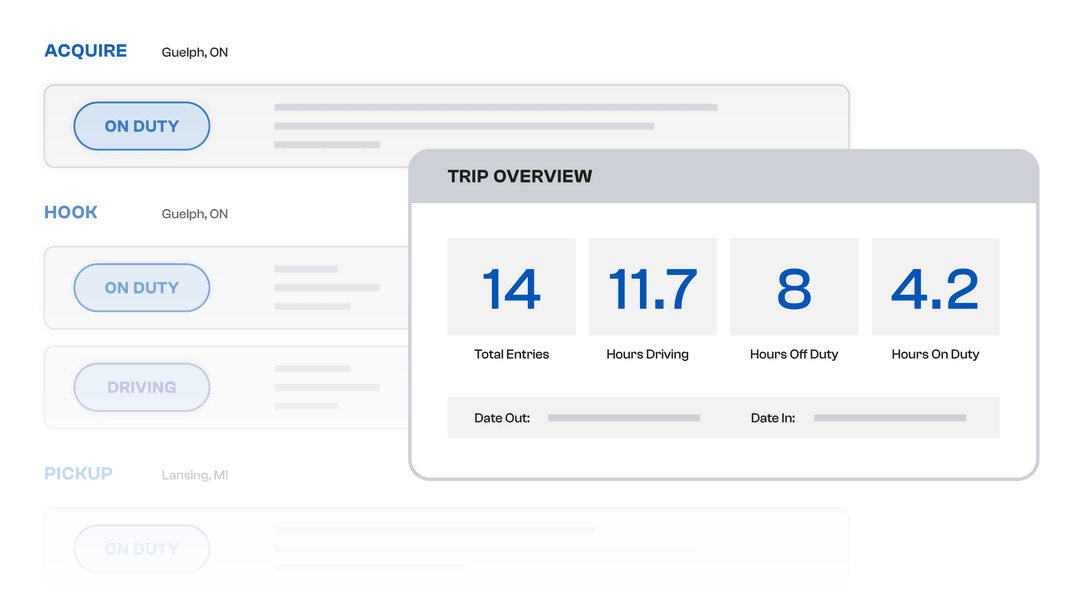Open the Total Entries stat tile showing 14
The height and width of the screenshot is (608, 1080).
coord(511,286)
